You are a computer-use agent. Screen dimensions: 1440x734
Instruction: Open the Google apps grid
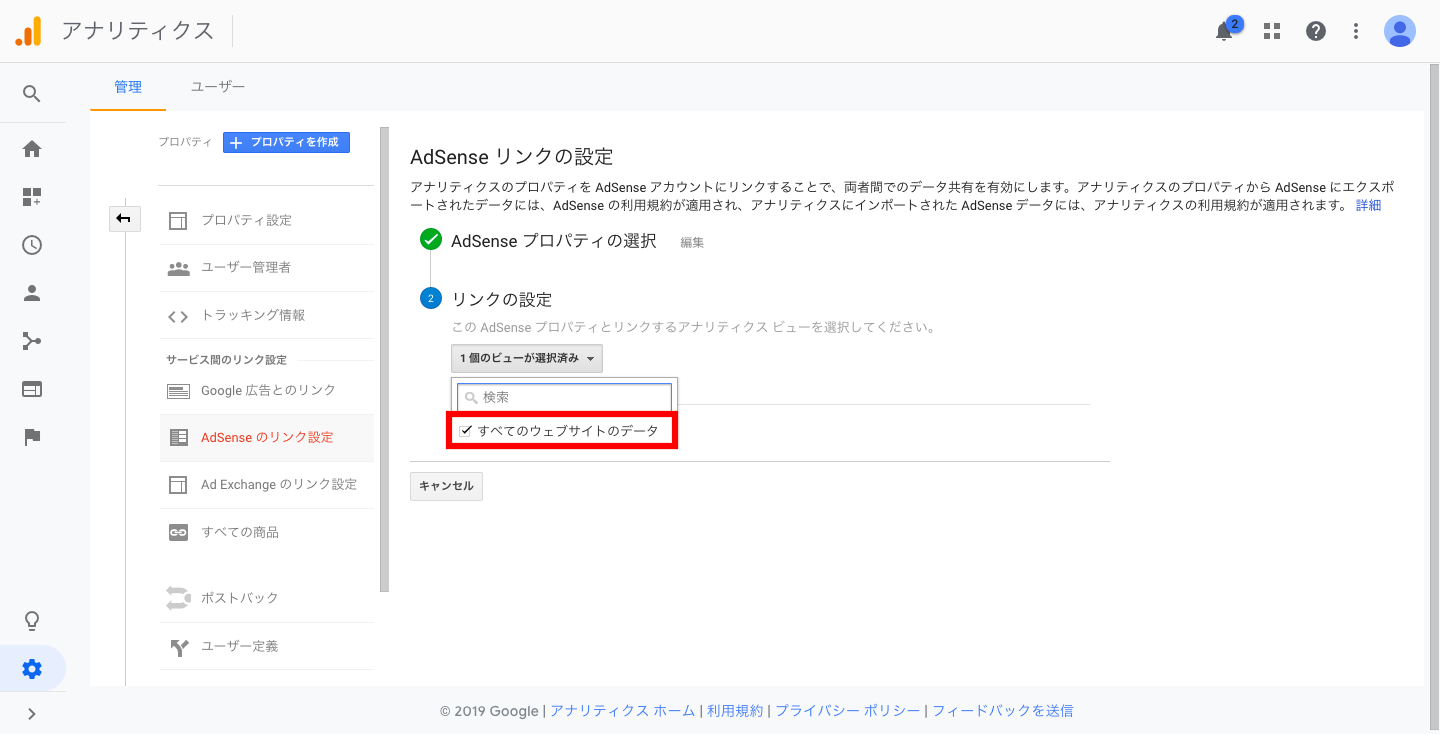click(x=1272, y=31)
